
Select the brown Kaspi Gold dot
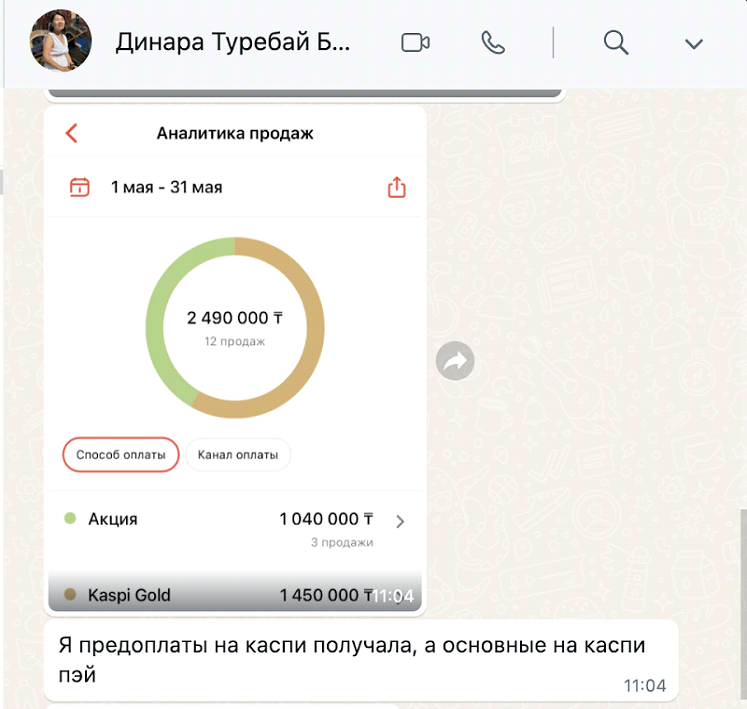[70, 594]
